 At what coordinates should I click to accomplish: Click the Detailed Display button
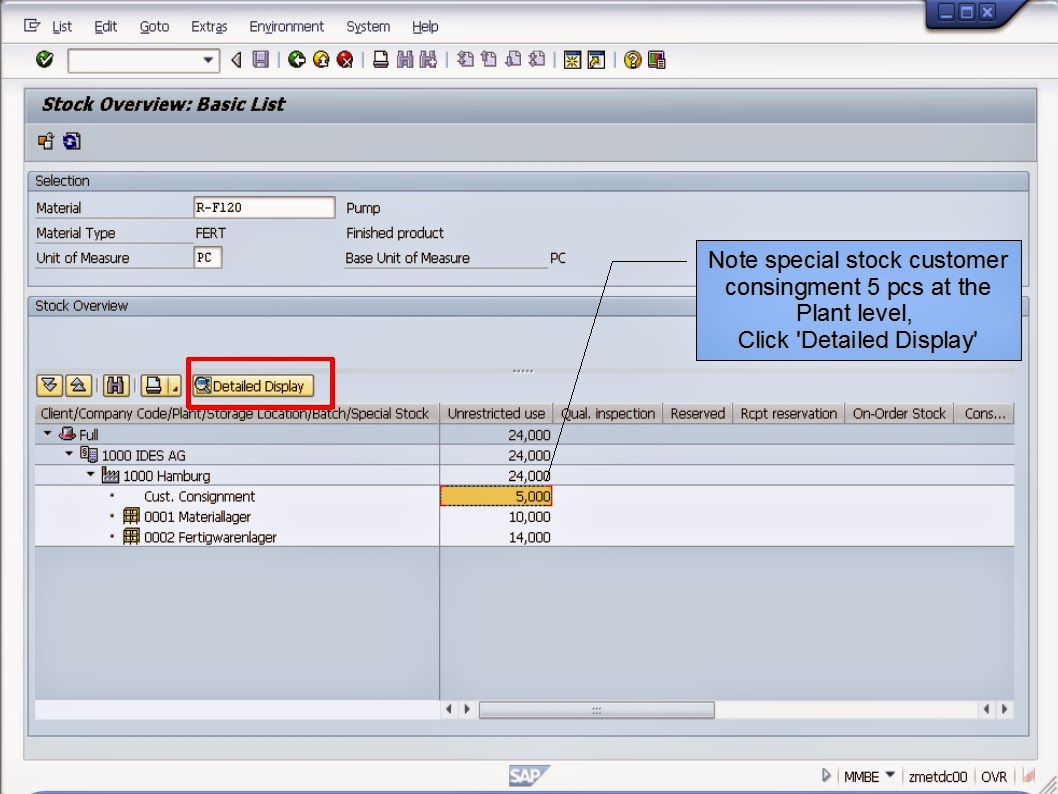tap(253, 386)
